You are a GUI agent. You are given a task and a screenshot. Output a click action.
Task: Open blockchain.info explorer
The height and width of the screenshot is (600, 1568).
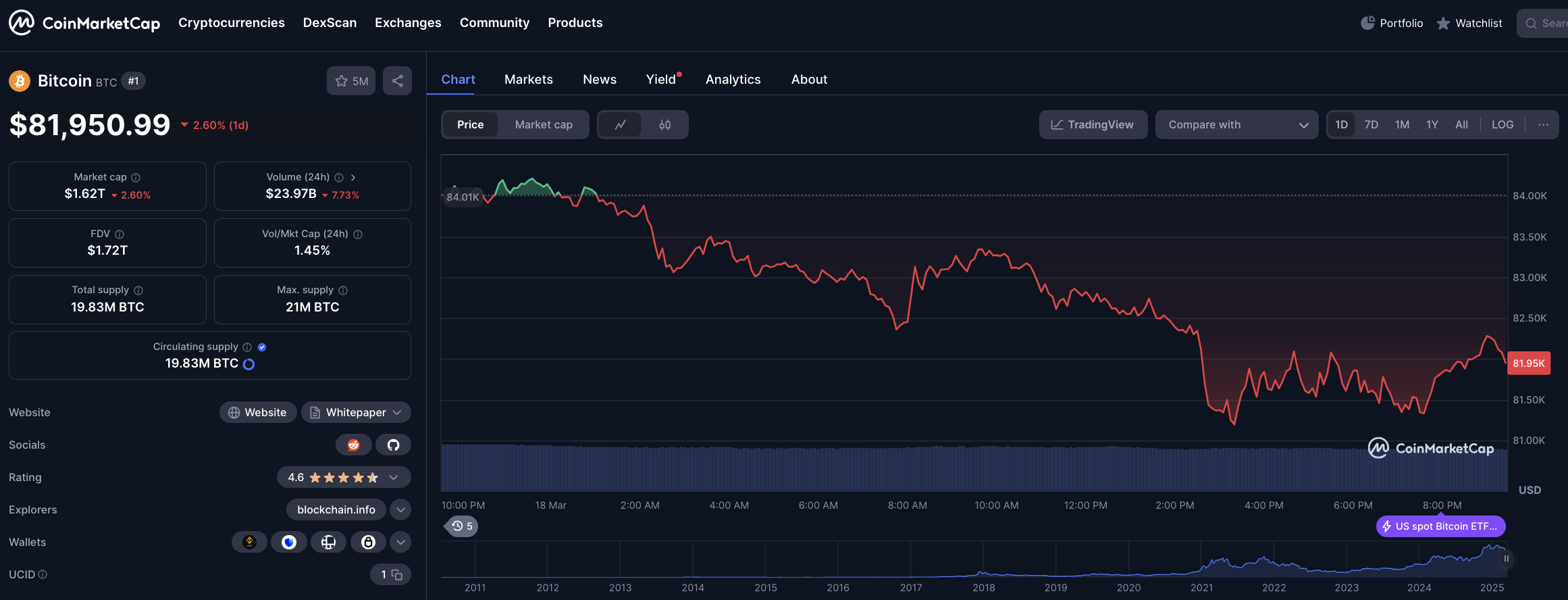336,509
